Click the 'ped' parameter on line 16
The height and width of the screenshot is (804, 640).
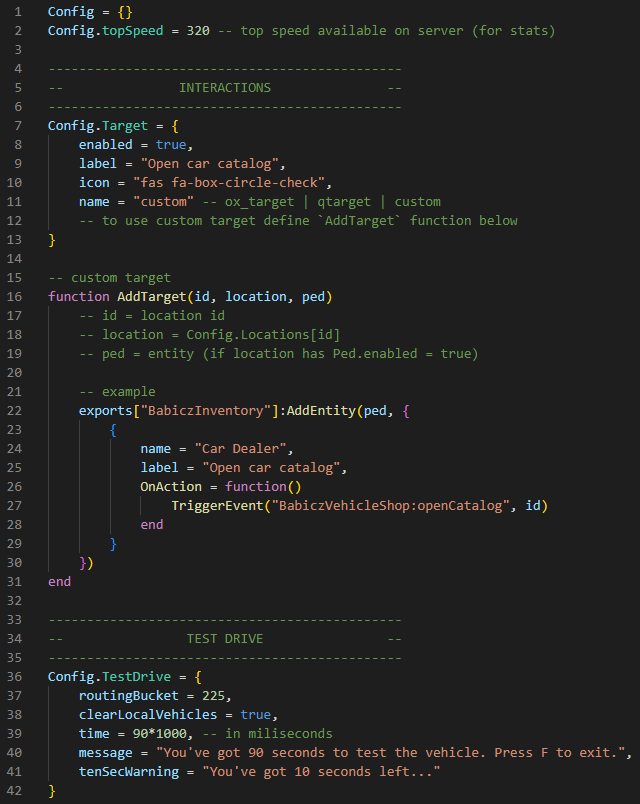pos(313,296)
